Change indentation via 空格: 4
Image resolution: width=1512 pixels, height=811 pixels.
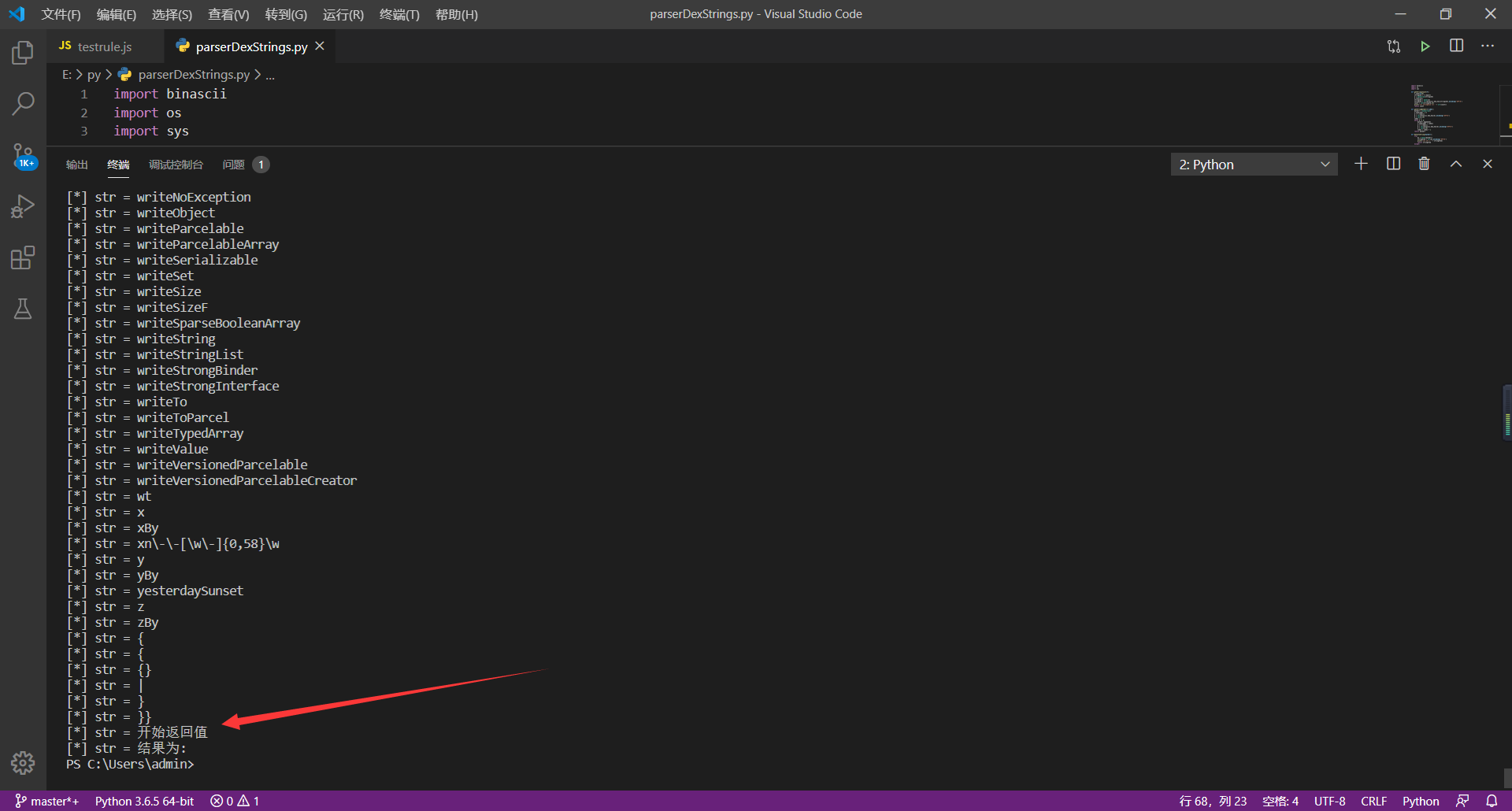point(1280,801)
